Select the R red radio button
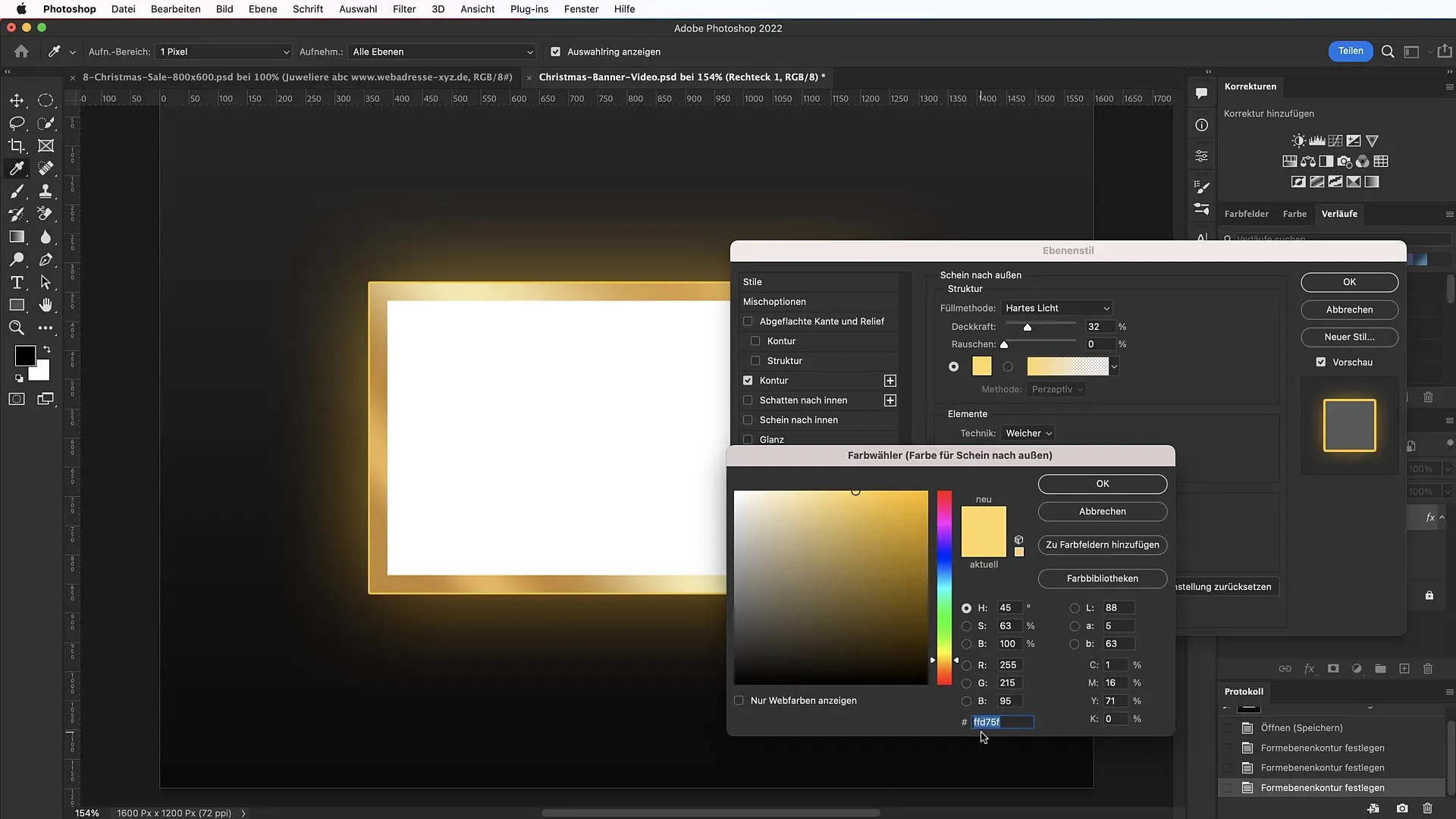Screen dimensions: 1456x819 (966, 665)
